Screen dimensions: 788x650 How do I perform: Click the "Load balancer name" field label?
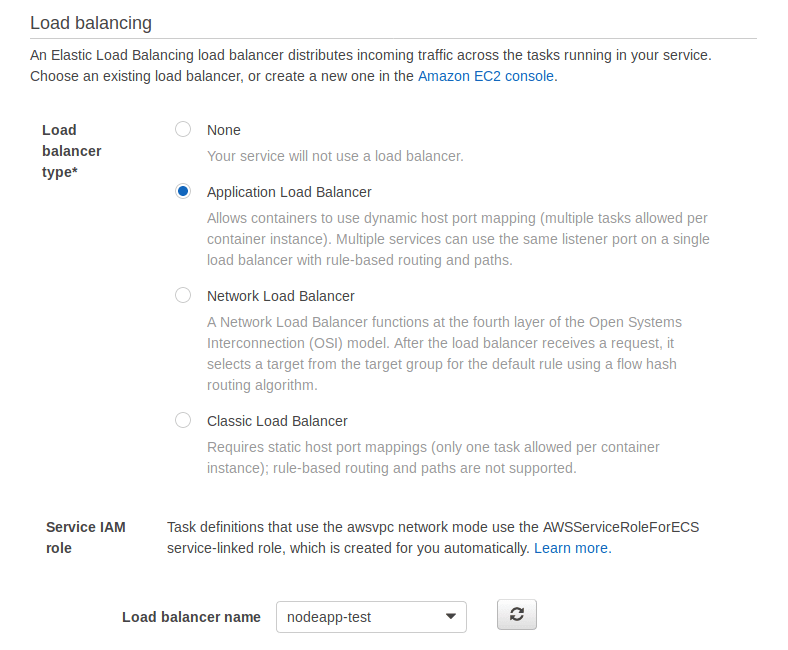191,617
